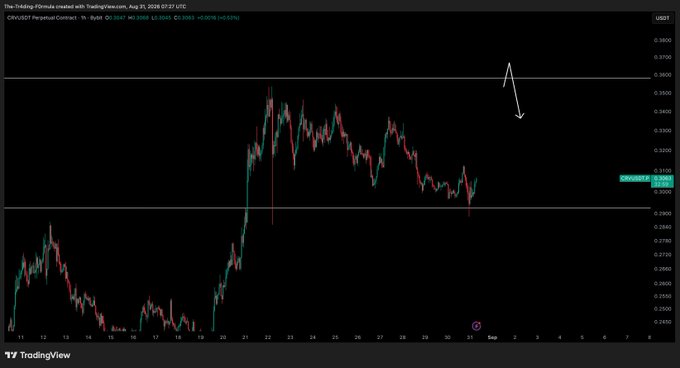Viewport: 680px width, 368px height.
Task: Click the 0.3800 price axis label
Action: coord(662,40)
